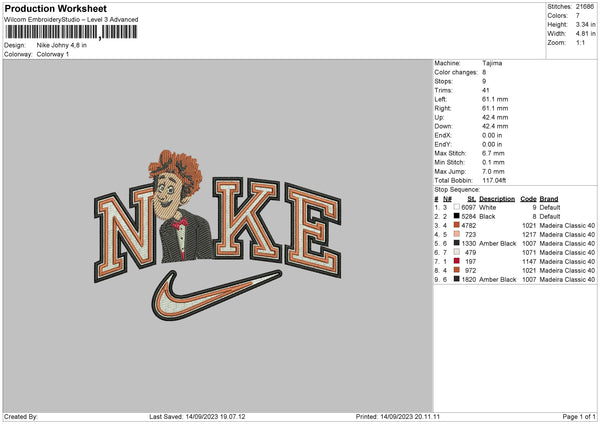
Task: Select code 1147 in the stop sequence
Action: coord(529,261)
